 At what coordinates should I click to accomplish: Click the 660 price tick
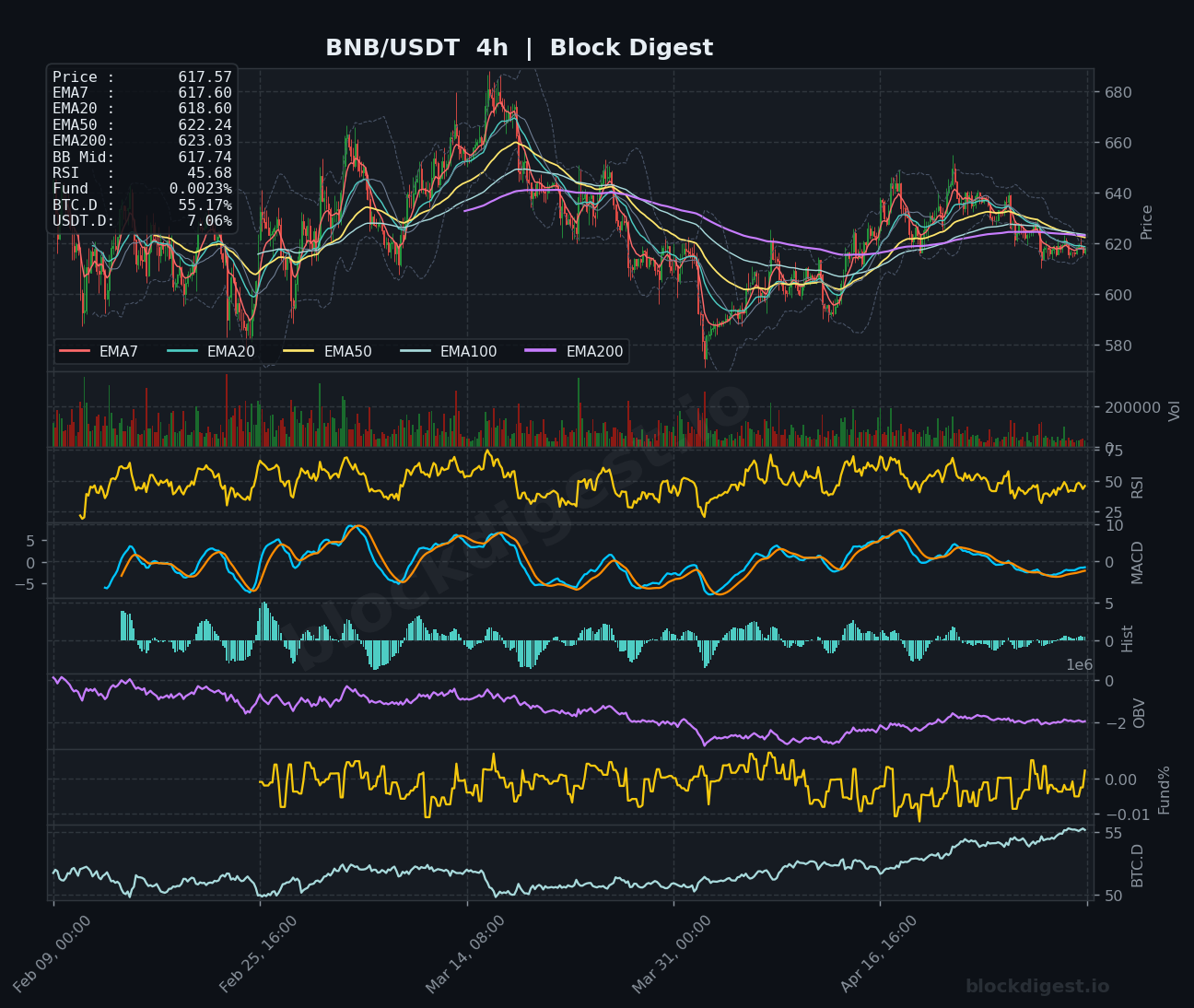(1118, 144)
